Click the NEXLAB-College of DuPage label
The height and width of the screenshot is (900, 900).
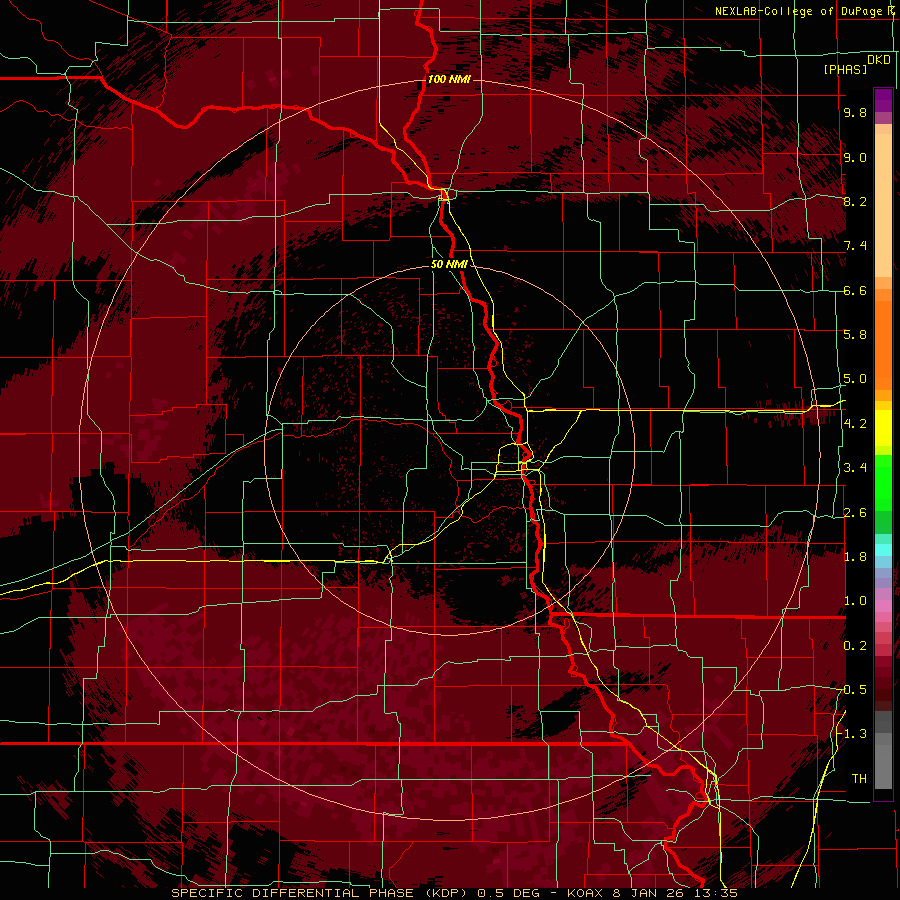pos(799,11)
